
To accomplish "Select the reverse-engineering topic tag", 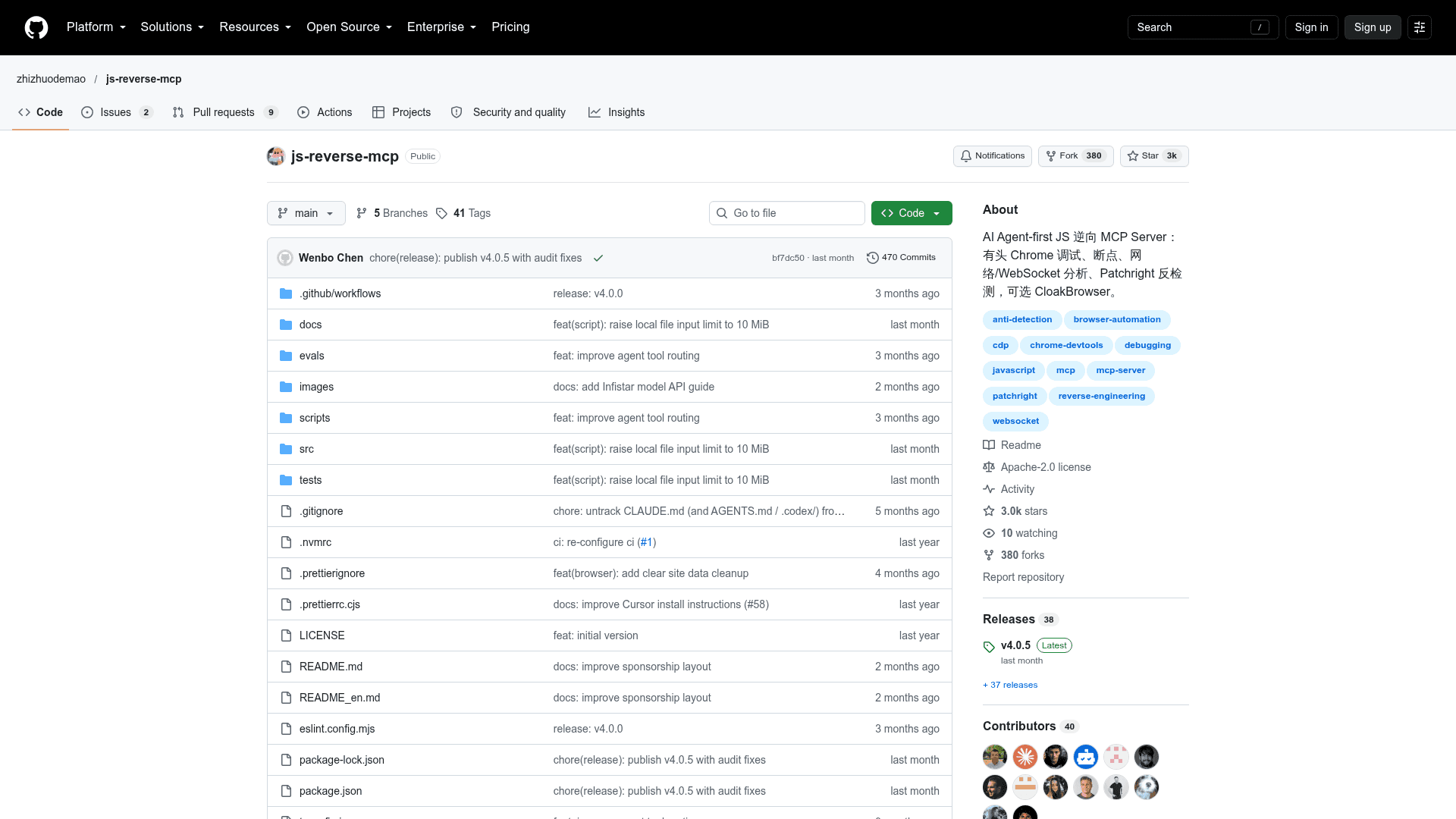I will [1101, 396].
